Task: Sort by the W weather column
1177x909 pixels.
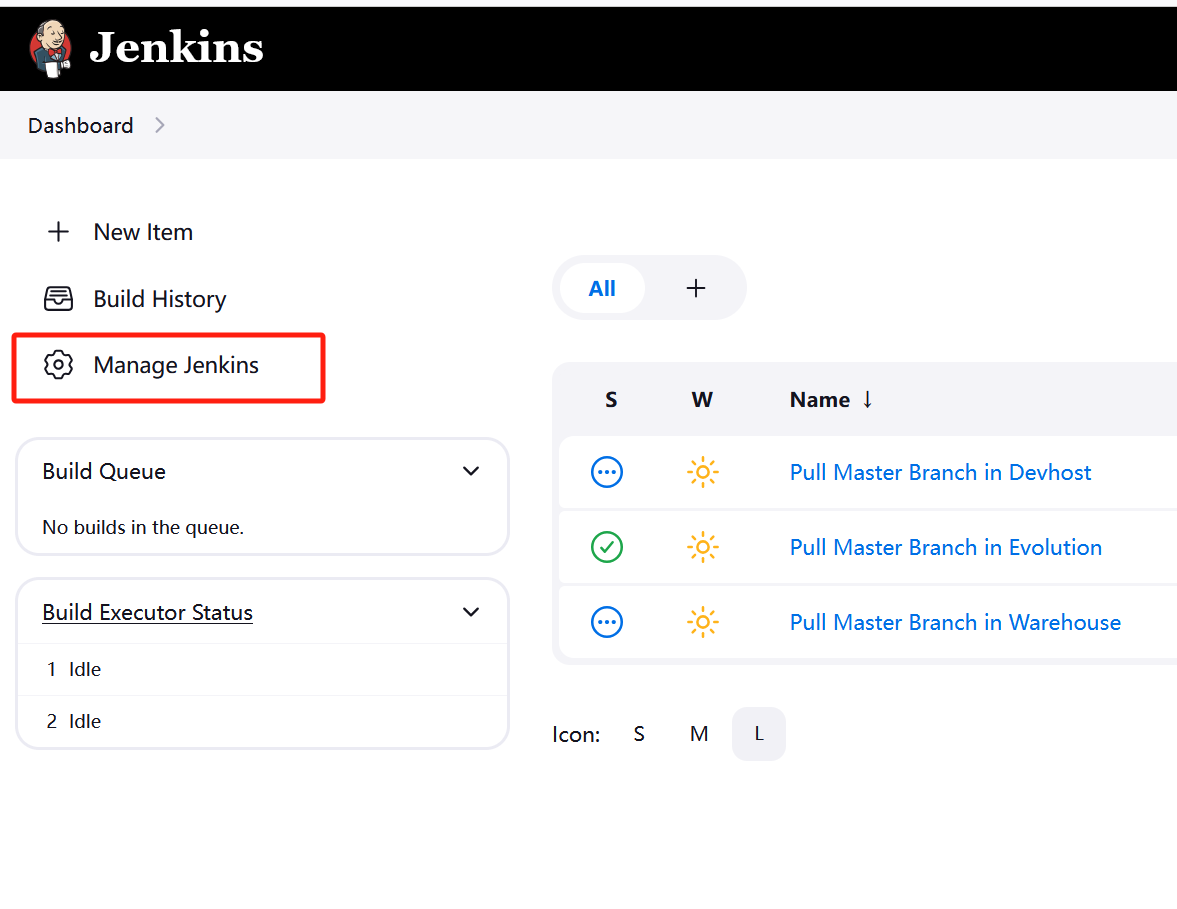Action: [702, 399]
